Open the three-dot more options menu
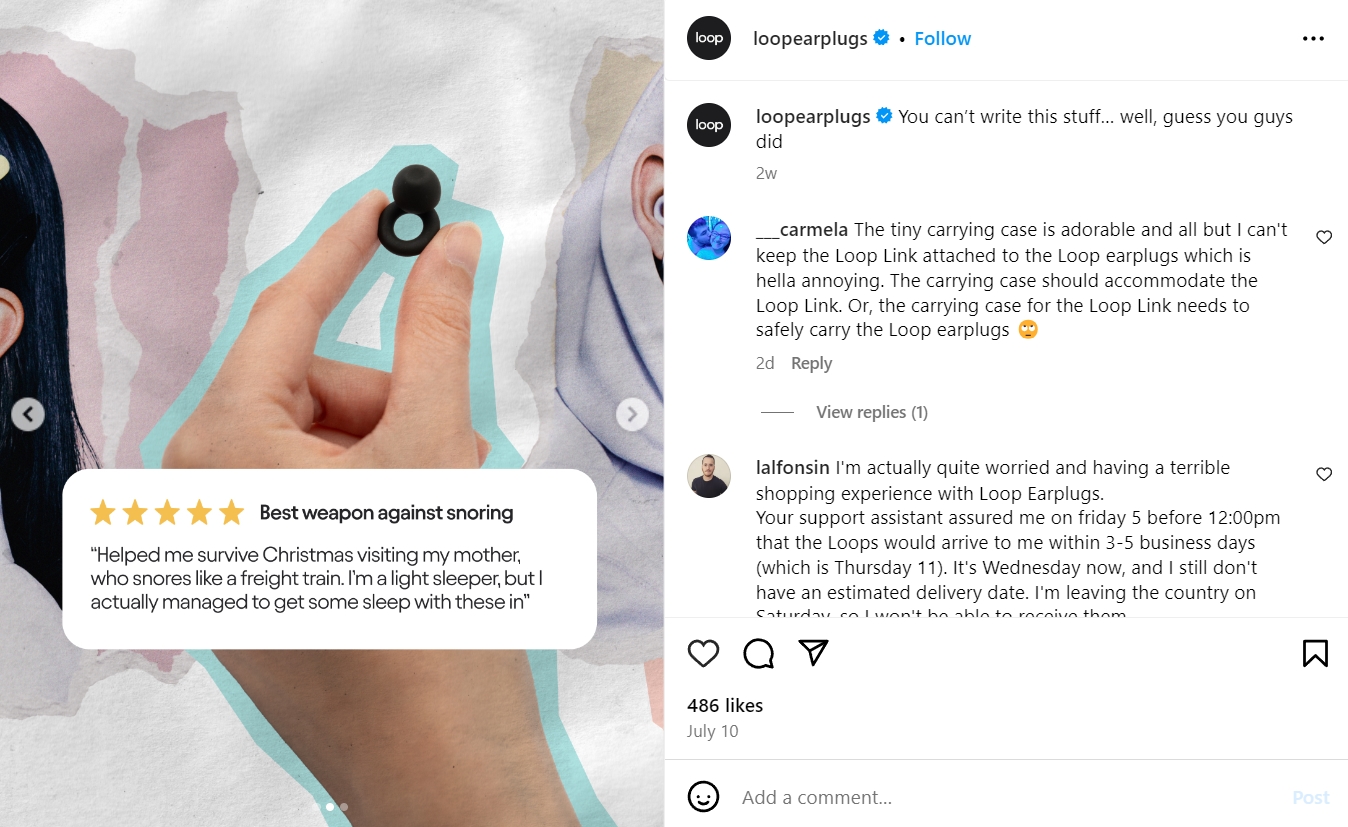Image resolution: width=1348 pixels, height=827 pixels. click(x=1313, y=39)
